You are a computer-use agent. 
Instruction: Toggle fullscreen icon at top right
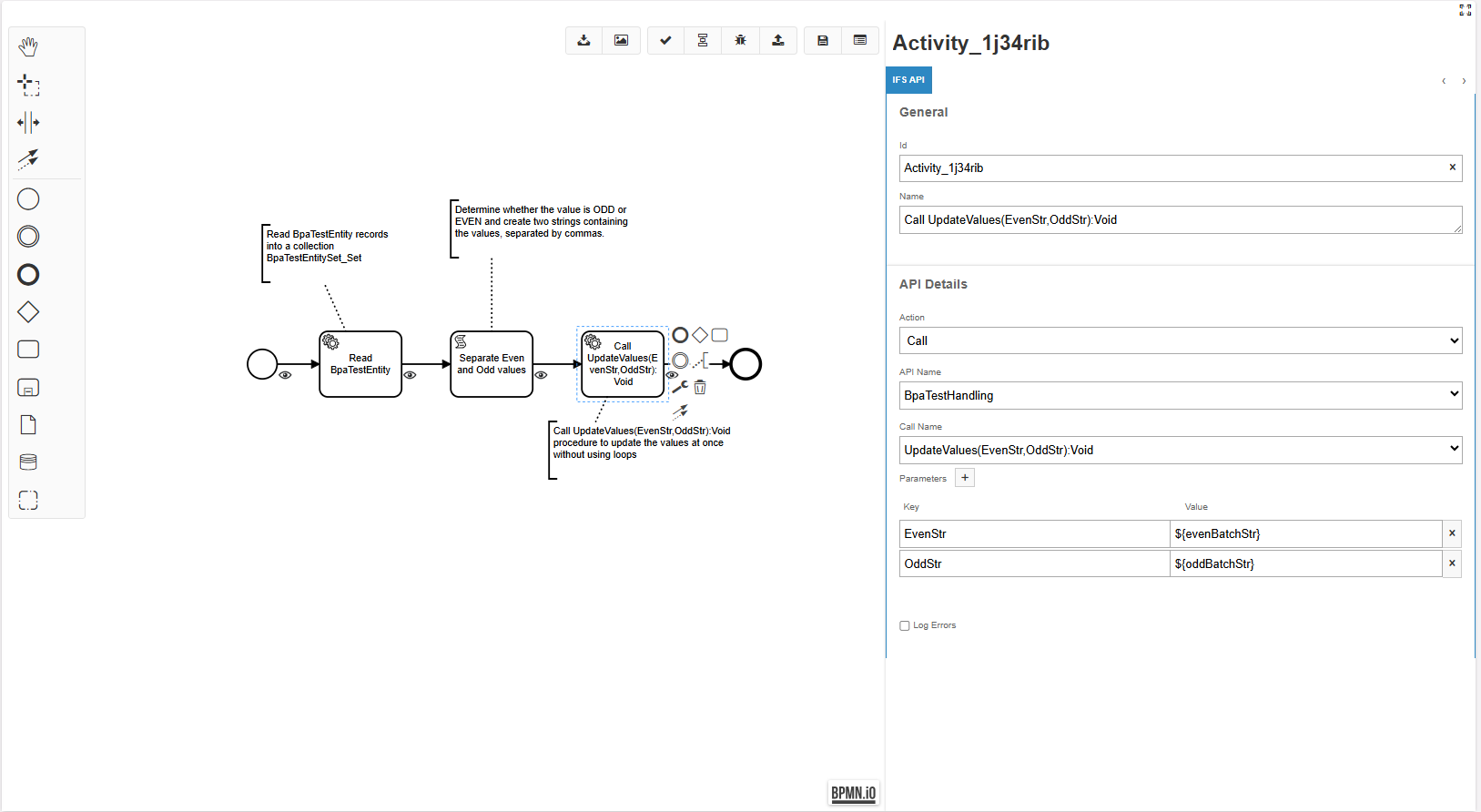pyautogui.click(x=1465, y=10)
